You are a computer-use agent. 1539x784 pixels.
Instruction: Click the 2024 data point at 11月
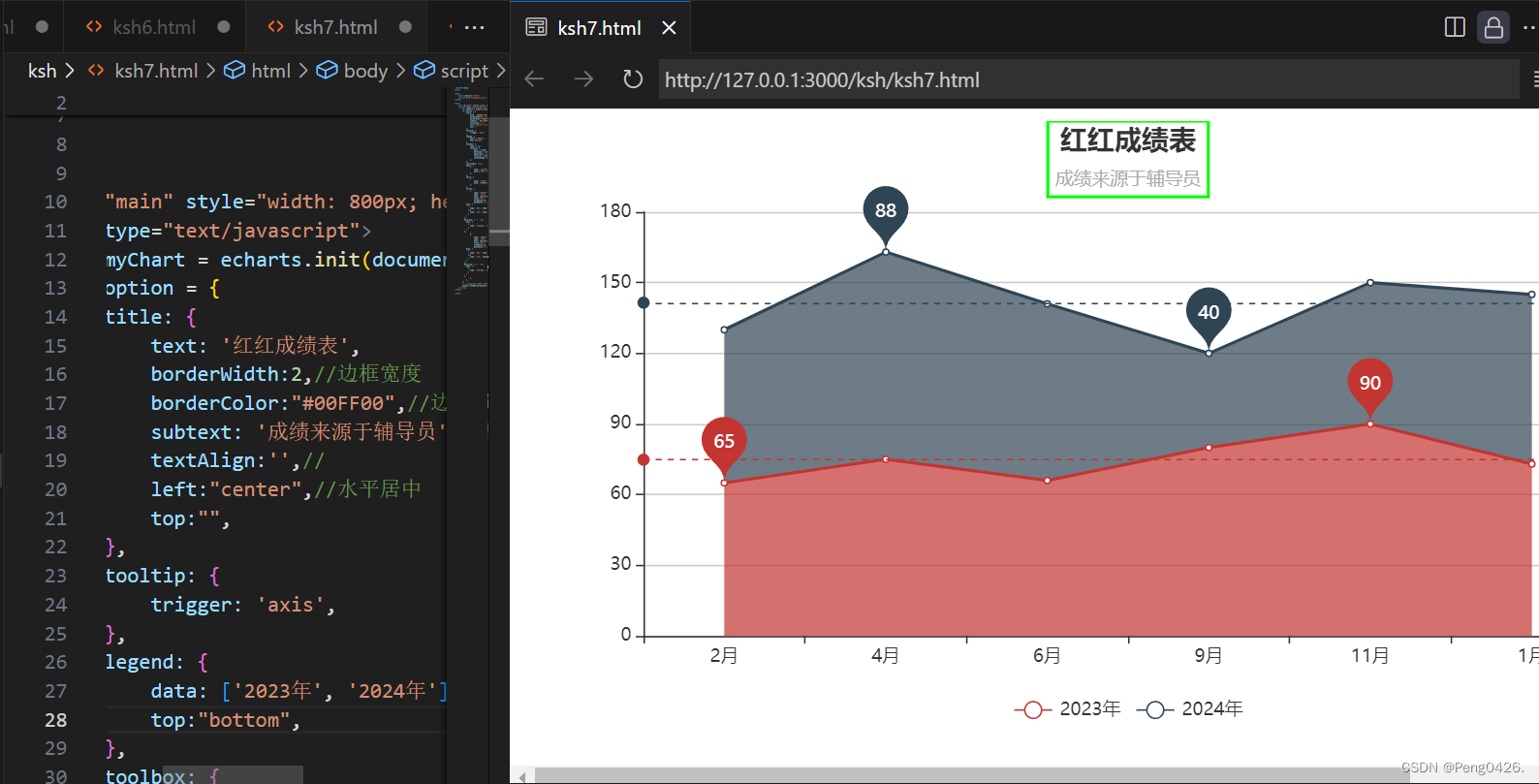click(1370, 282)
